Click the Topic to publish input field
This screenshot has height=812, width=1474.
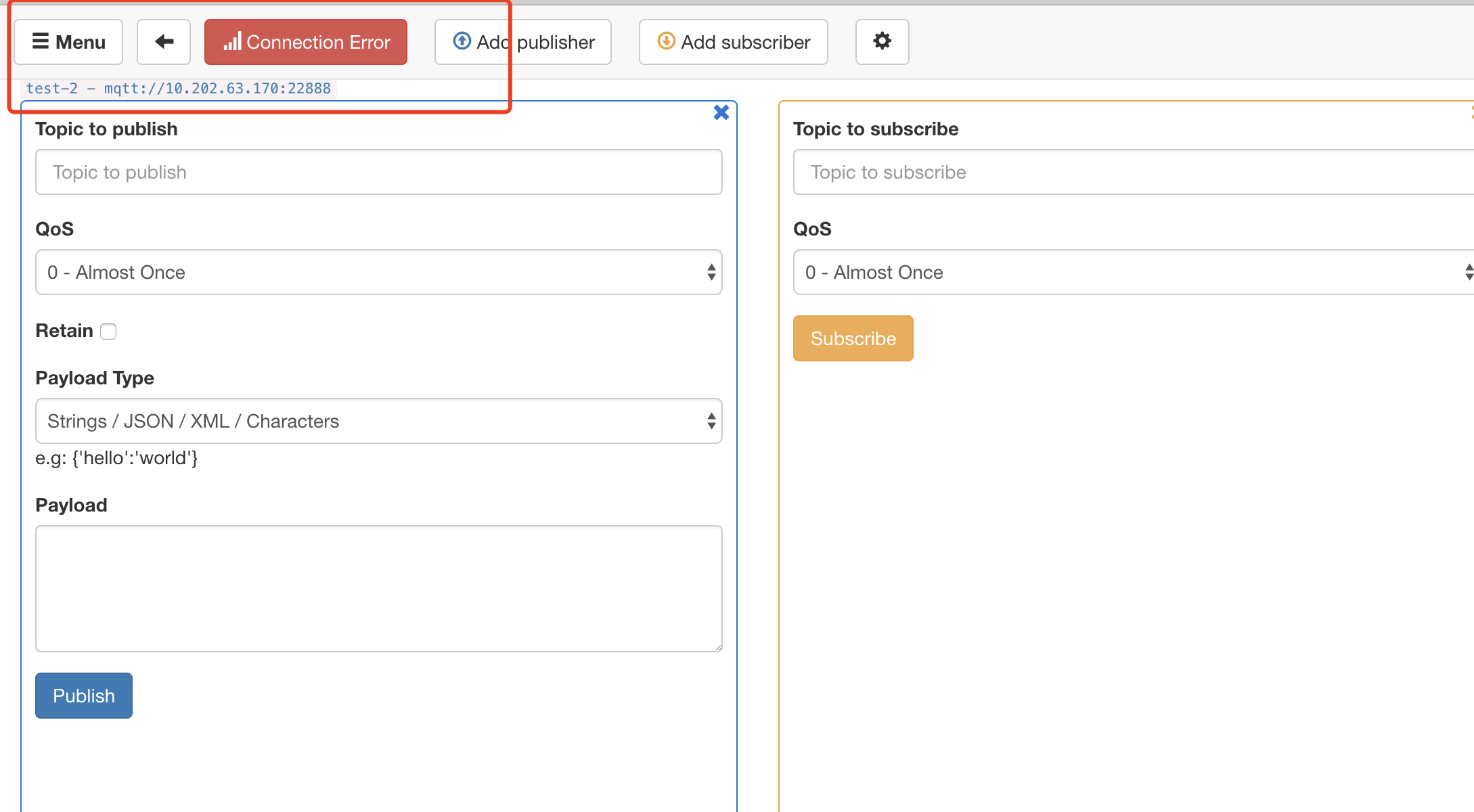click(x=378, y=172)
